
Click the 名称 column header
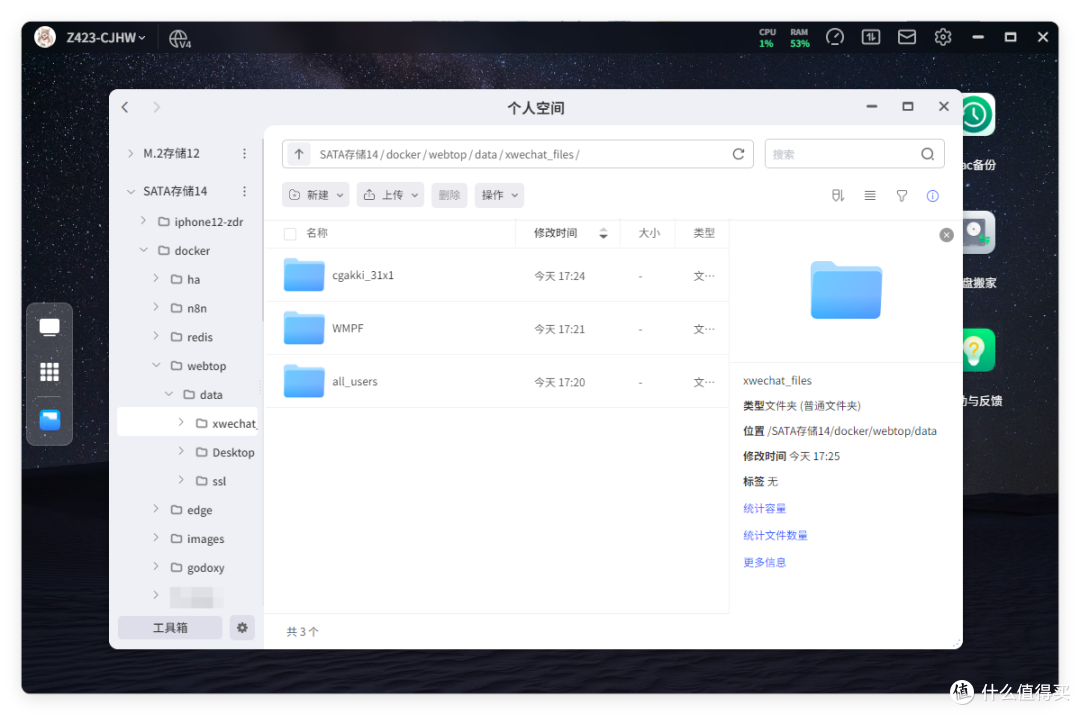317,234
